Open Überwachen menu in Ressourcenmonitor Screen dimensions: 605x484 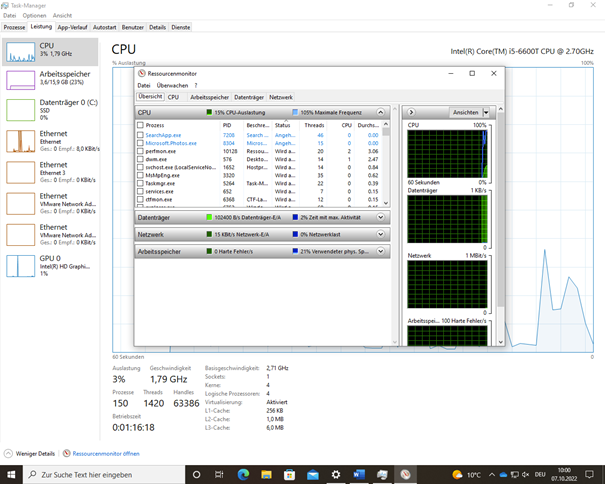pos(172,85)
